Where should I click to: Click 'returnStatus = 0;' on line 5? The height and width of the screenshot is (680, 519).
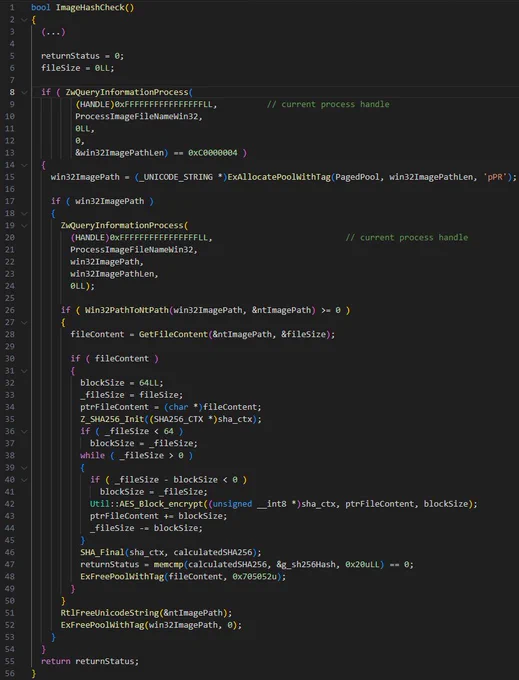click(82, 56)
